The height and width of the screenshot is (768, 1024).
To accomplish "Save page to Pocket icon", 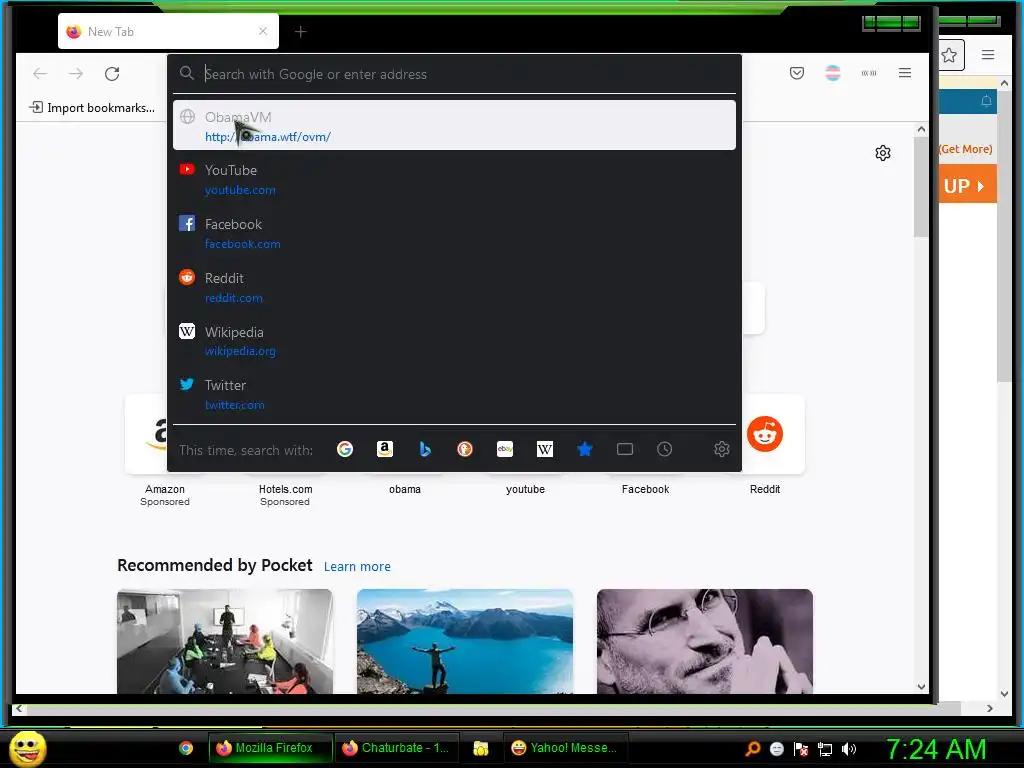I will [x=797, y=73].
